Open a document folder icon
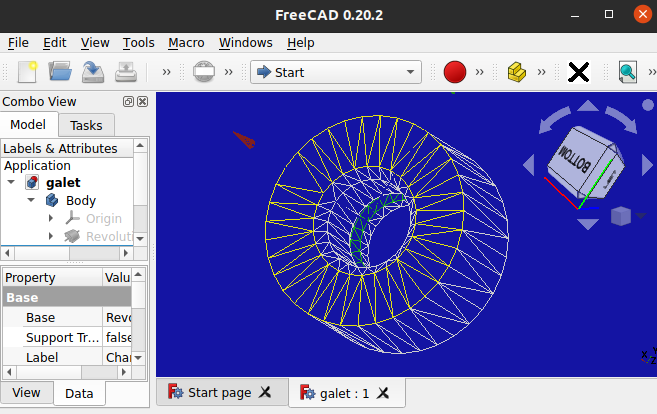This screenshot has height=414, width=657. (60, 72)
